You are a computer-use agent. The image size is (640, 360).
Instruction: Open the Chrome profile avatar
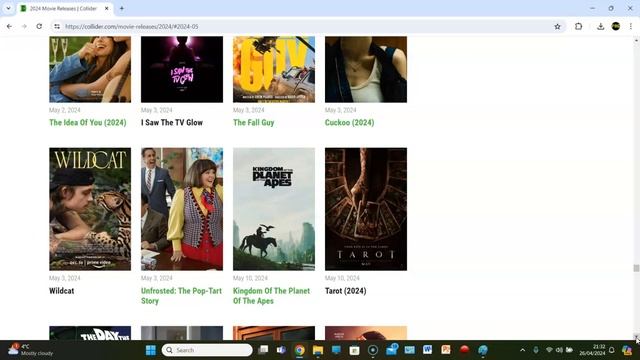click(616, 27)
